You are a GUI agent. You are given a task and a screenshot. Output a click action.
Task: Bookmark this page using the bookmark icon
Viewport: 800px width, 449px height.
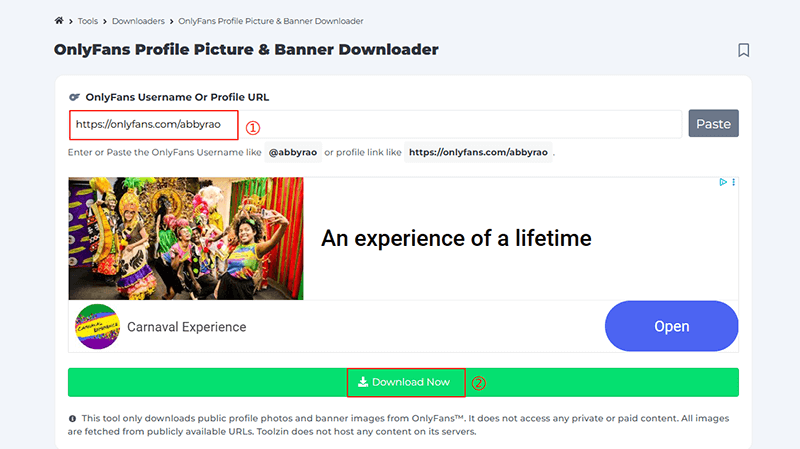[x=743, y=50]
